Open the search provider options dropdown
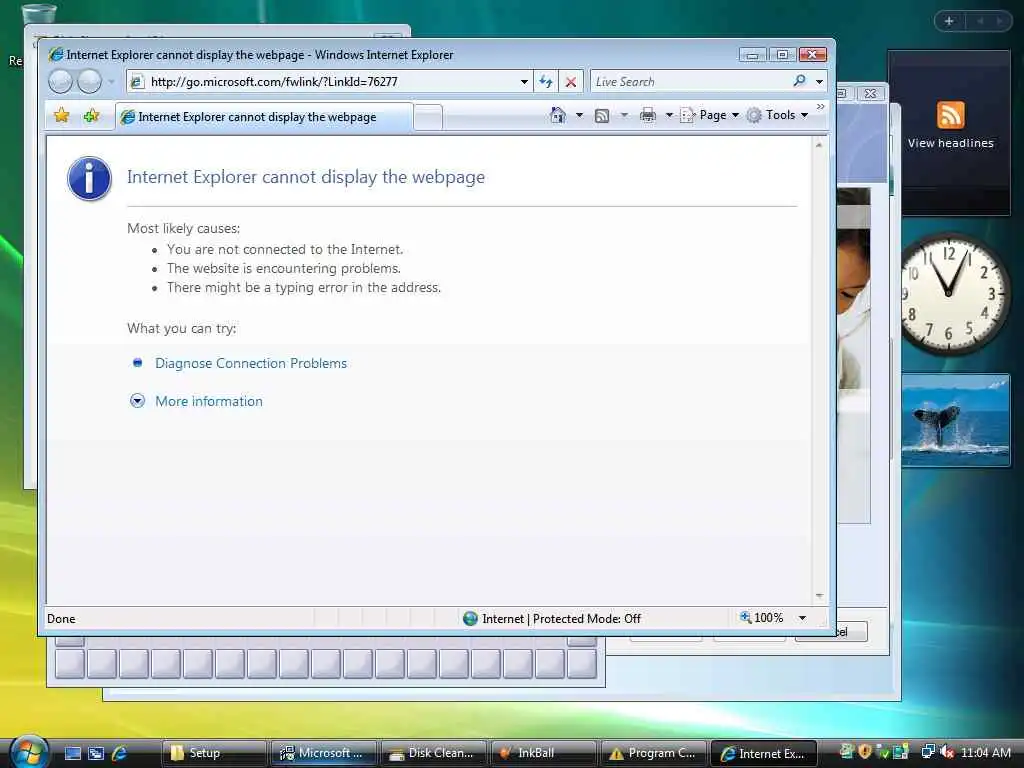The image size is (1024, 768). [819, 82]
